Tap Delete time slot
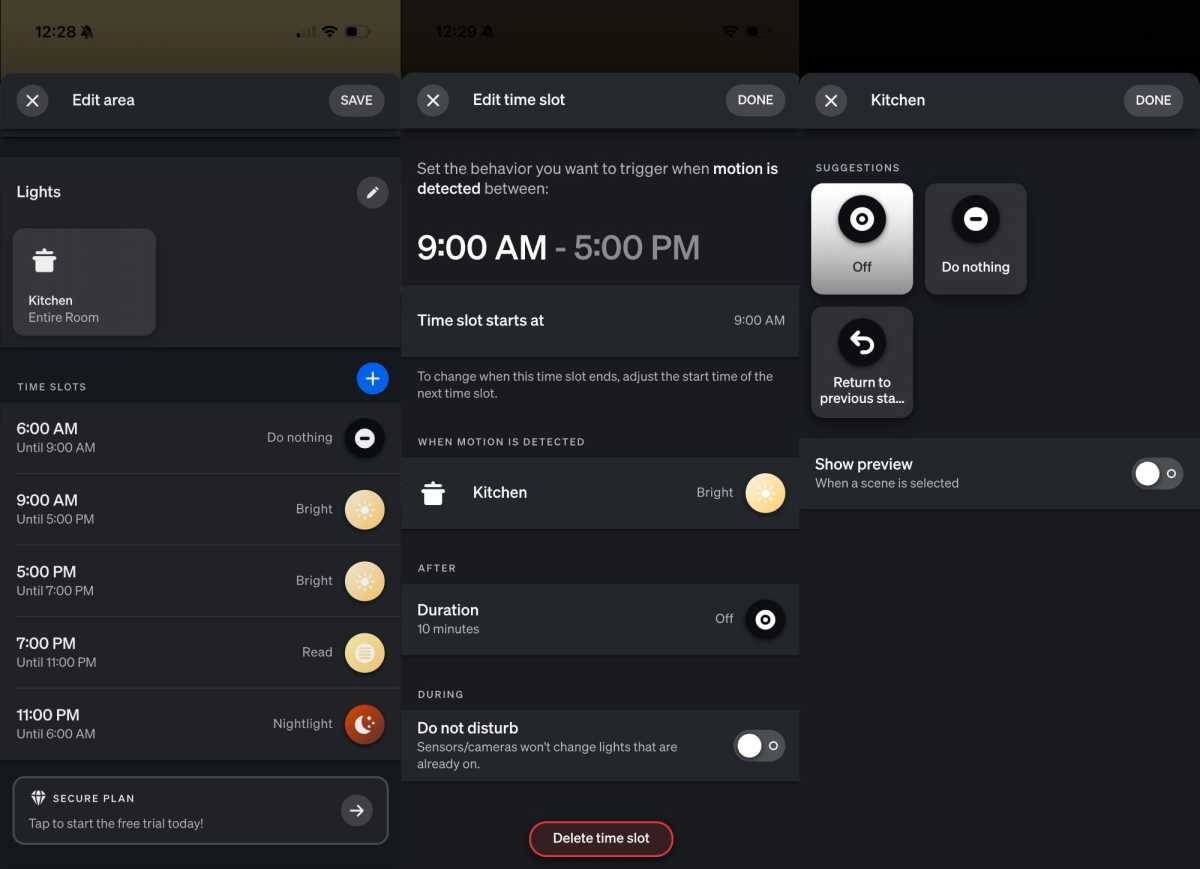This screenshot has width=1200, height=869. (600, 839)
